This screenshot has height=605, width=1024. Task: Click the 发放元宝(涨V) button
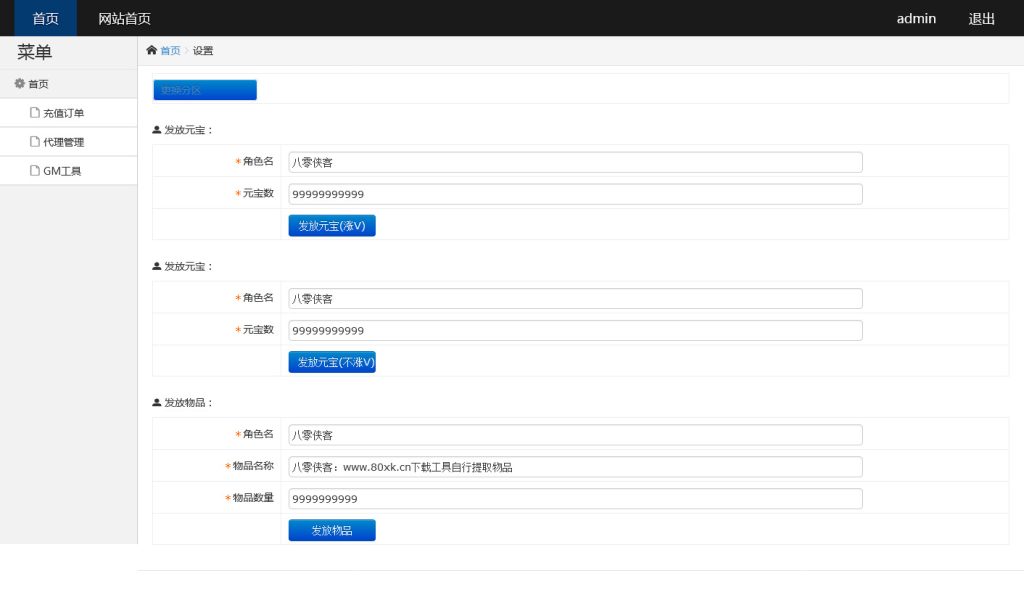pos(331,226)
